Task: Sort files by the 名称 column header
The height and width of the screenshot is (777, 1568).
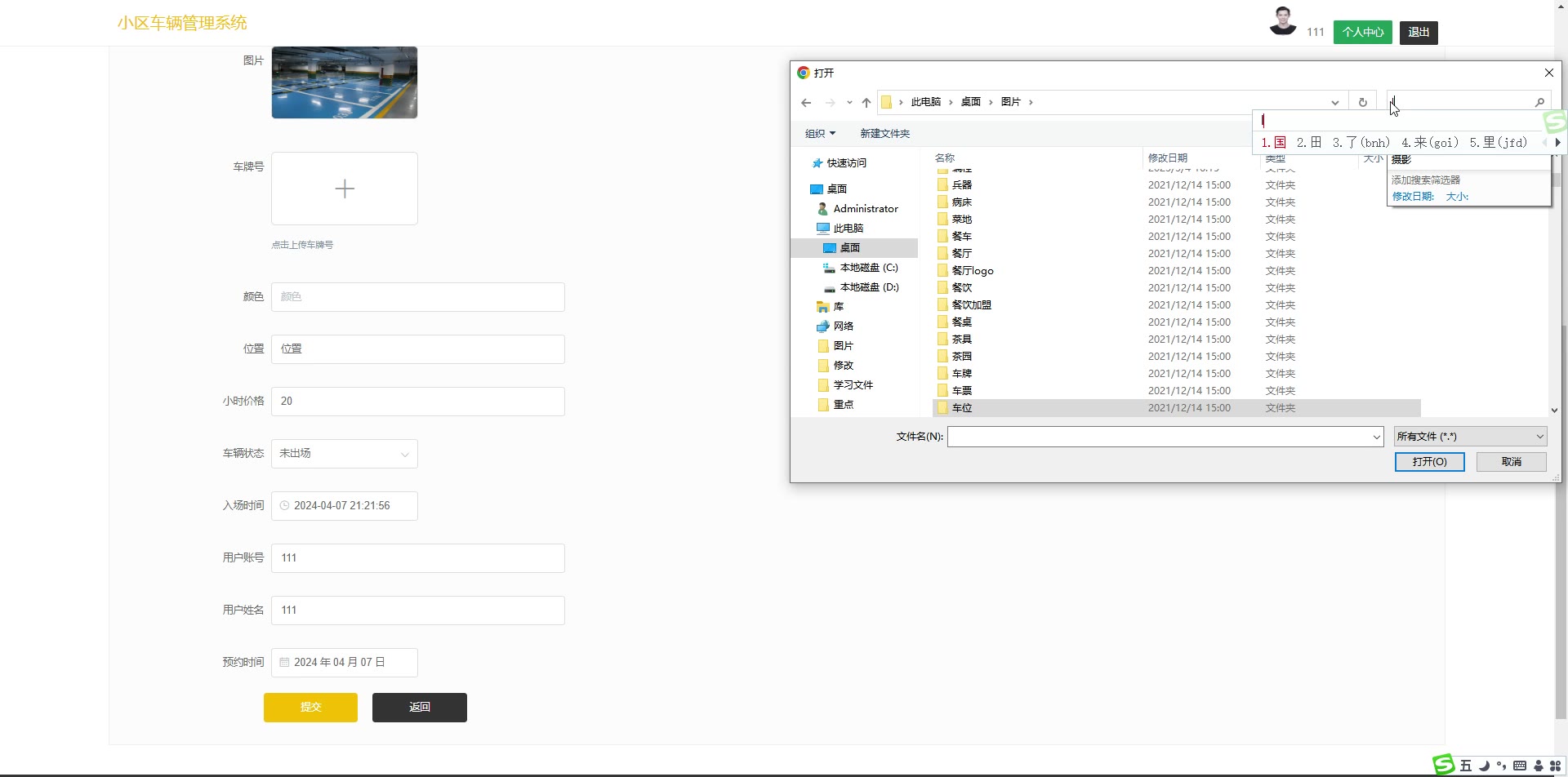Action: pyautogui.click(x=945, y=158)
